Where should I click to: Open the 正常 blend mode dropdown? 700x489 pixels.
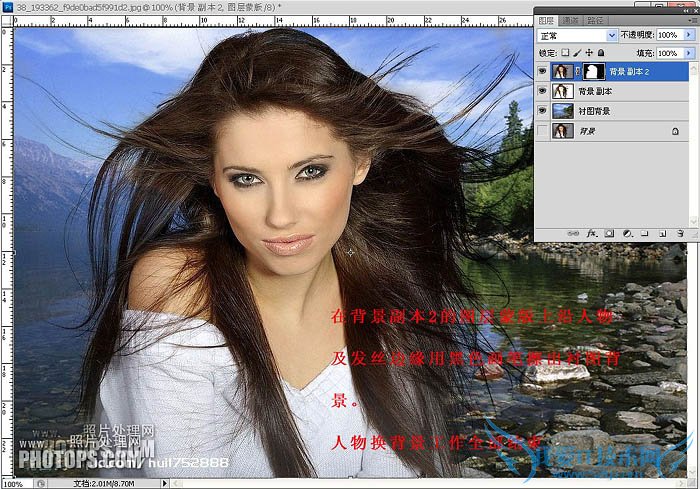[x=577, y=35]
